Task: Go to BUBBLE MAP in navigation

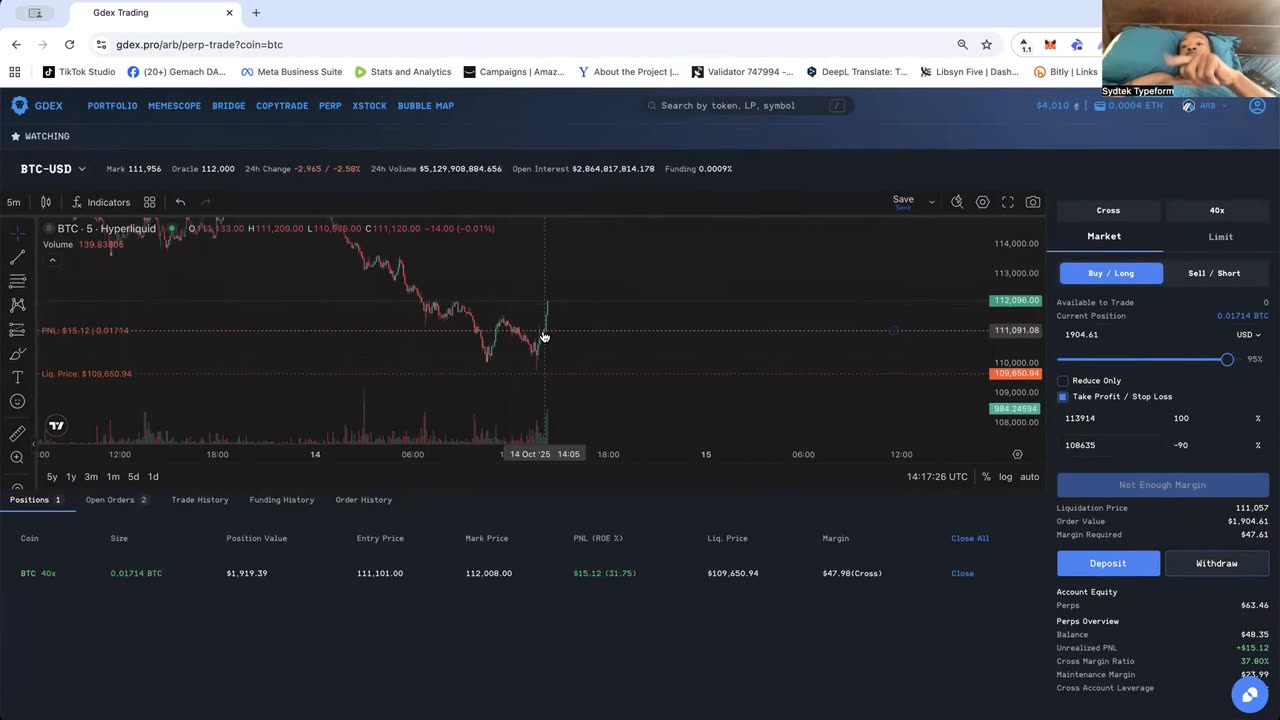Action: point(425,106)
